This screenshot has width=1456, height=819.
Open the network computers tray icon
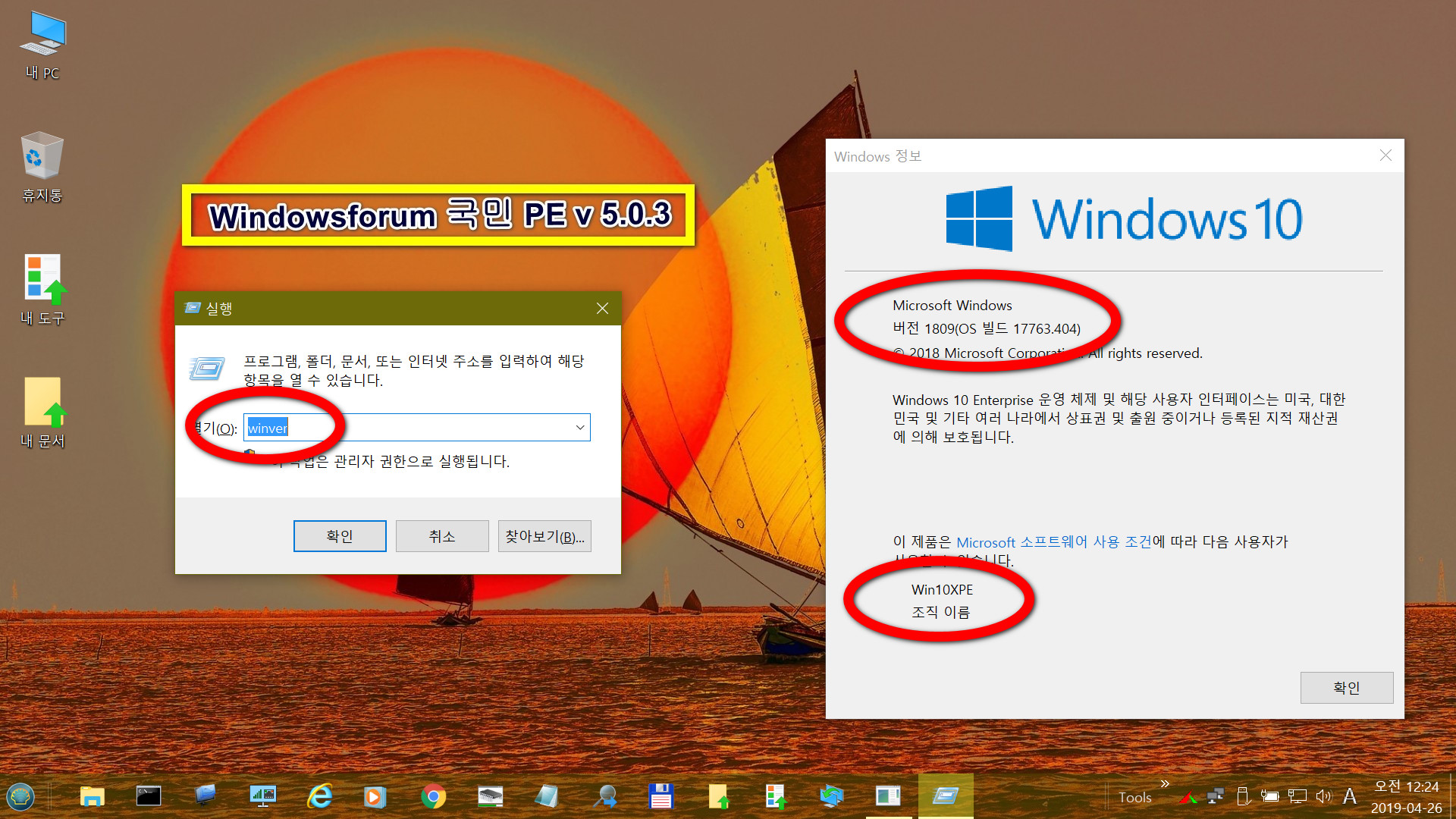click(x=1216, y=796)
